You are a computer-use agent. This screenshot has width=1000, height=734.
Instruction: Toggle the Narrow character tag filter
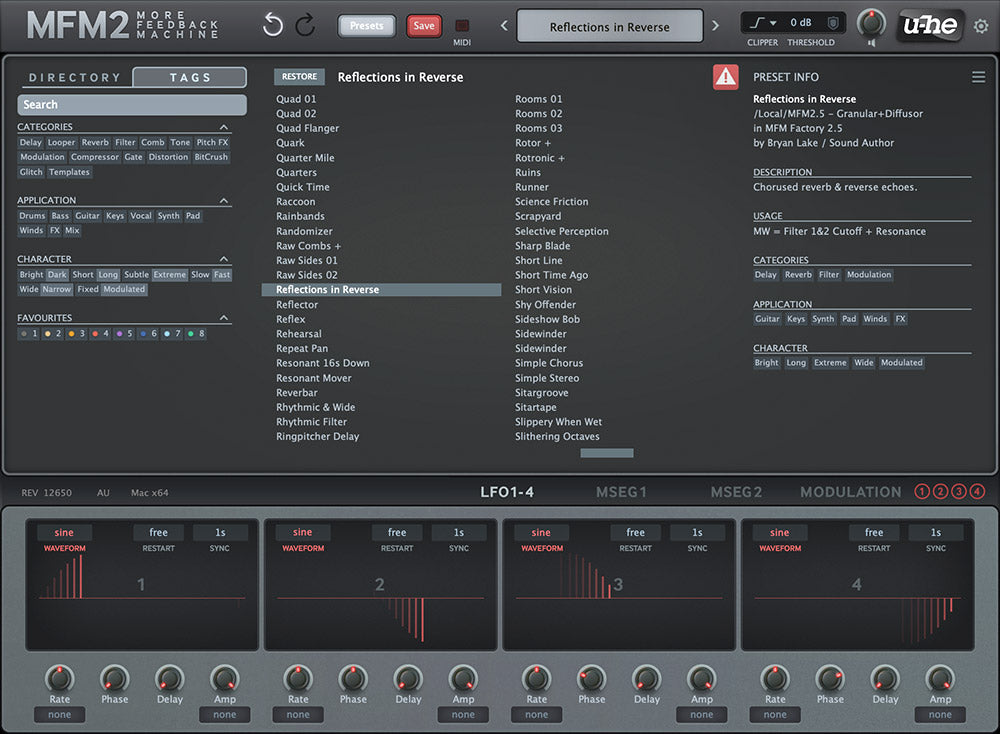(57, 290)
